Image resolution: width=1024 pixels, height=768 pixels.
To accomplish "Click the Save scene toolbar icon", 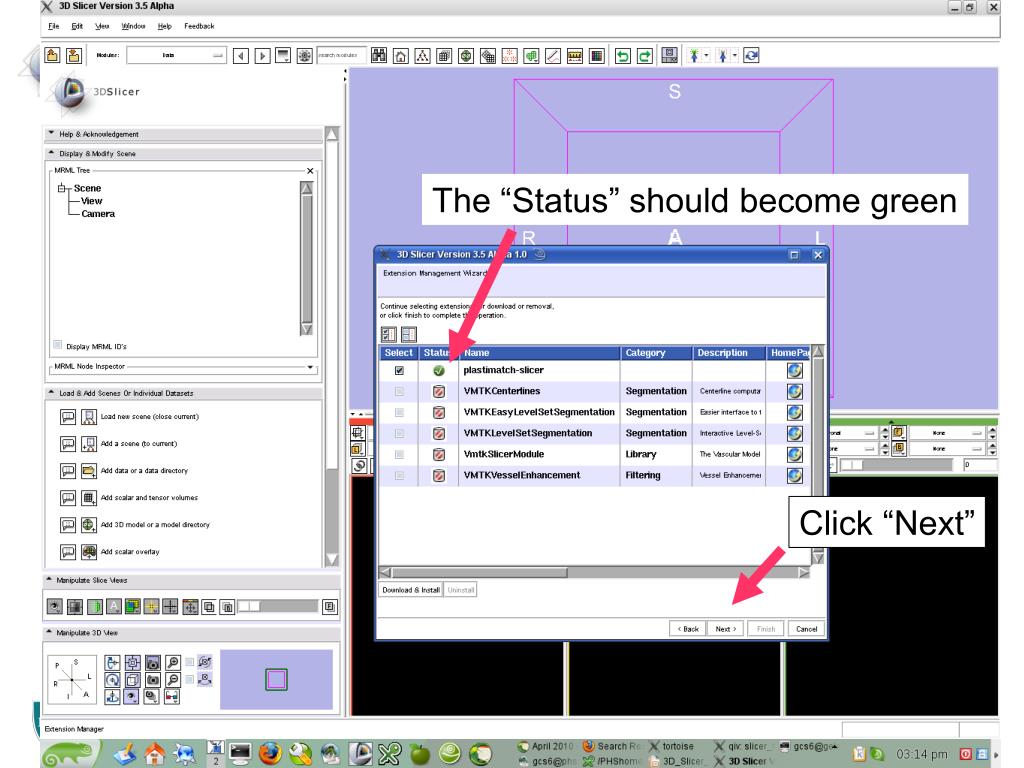I will [74, 56].
